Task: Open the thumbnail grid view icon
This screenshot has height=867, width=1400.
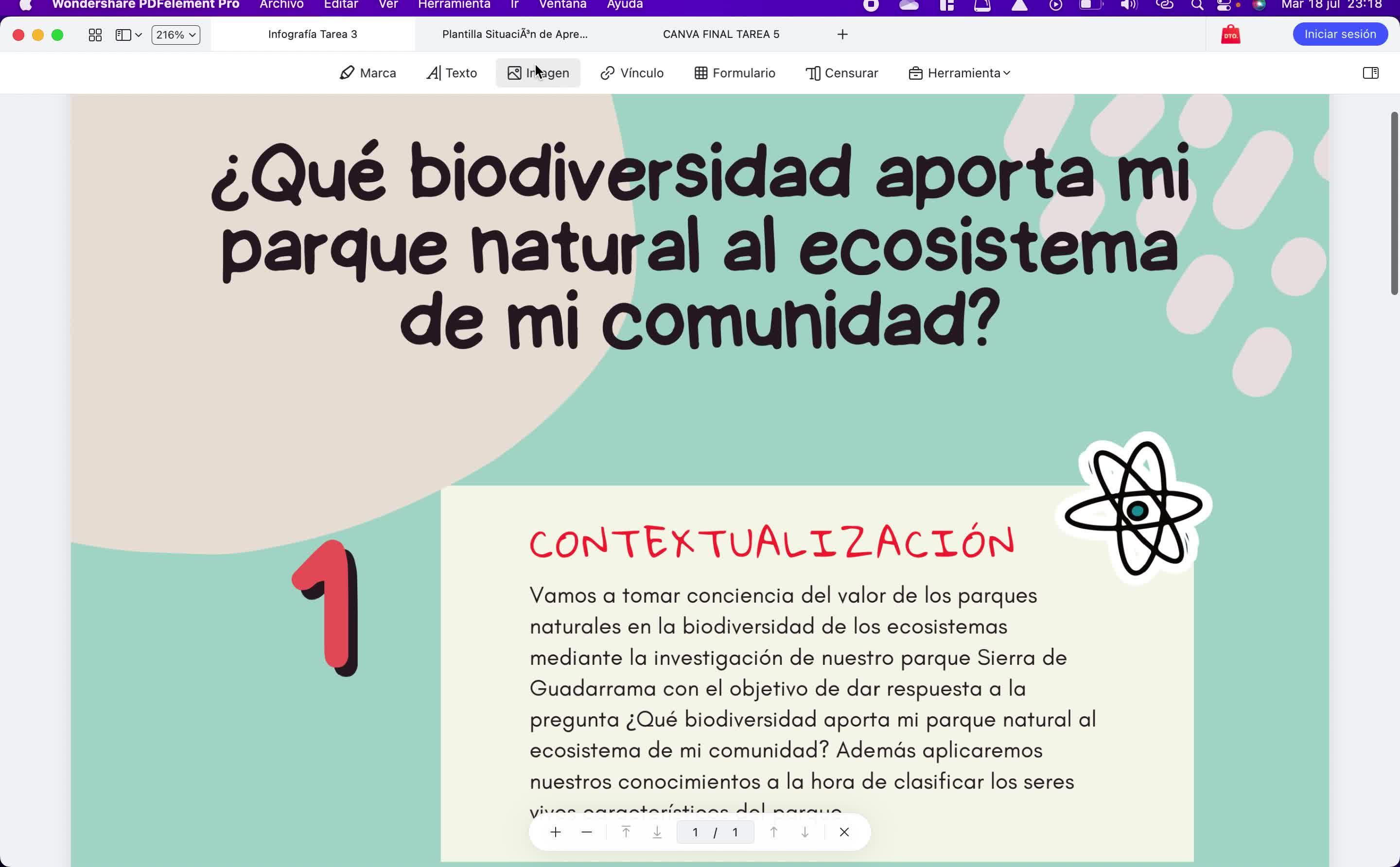Action: click(x=95, y=35)
